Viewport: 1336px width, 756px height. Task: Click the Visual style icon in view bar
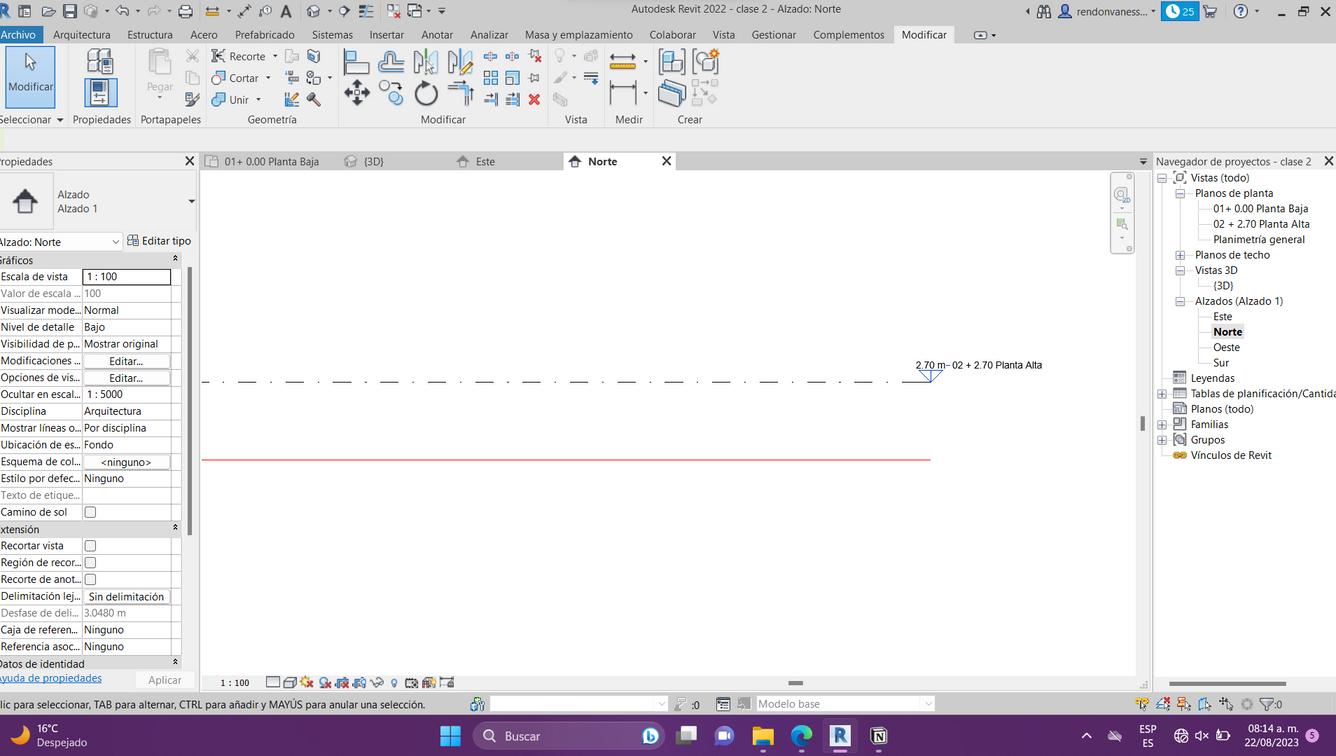[289, 683]
